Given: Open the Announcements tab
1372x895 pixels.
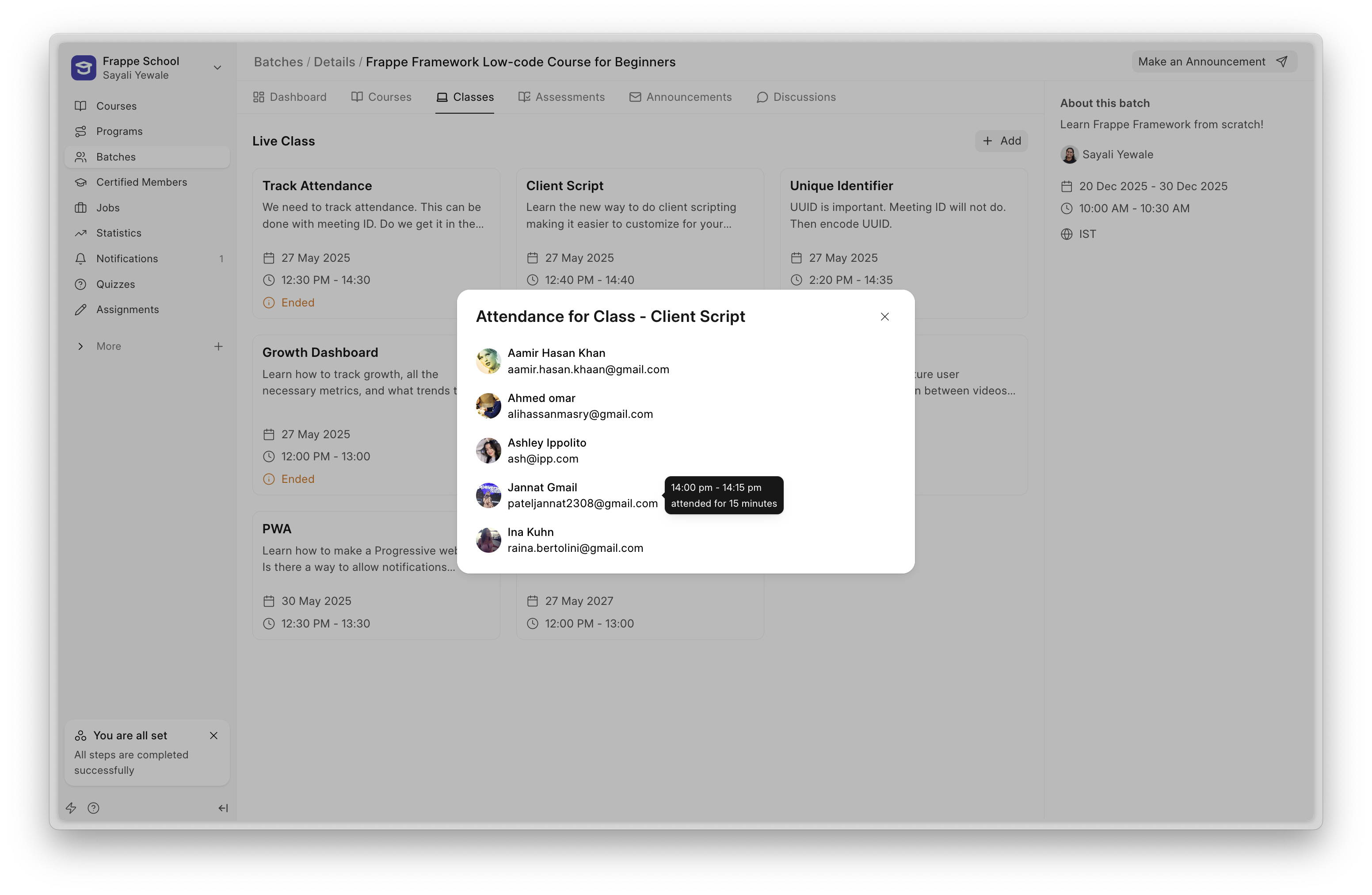Looking at the screenshot, I should (x=680, y=97).
